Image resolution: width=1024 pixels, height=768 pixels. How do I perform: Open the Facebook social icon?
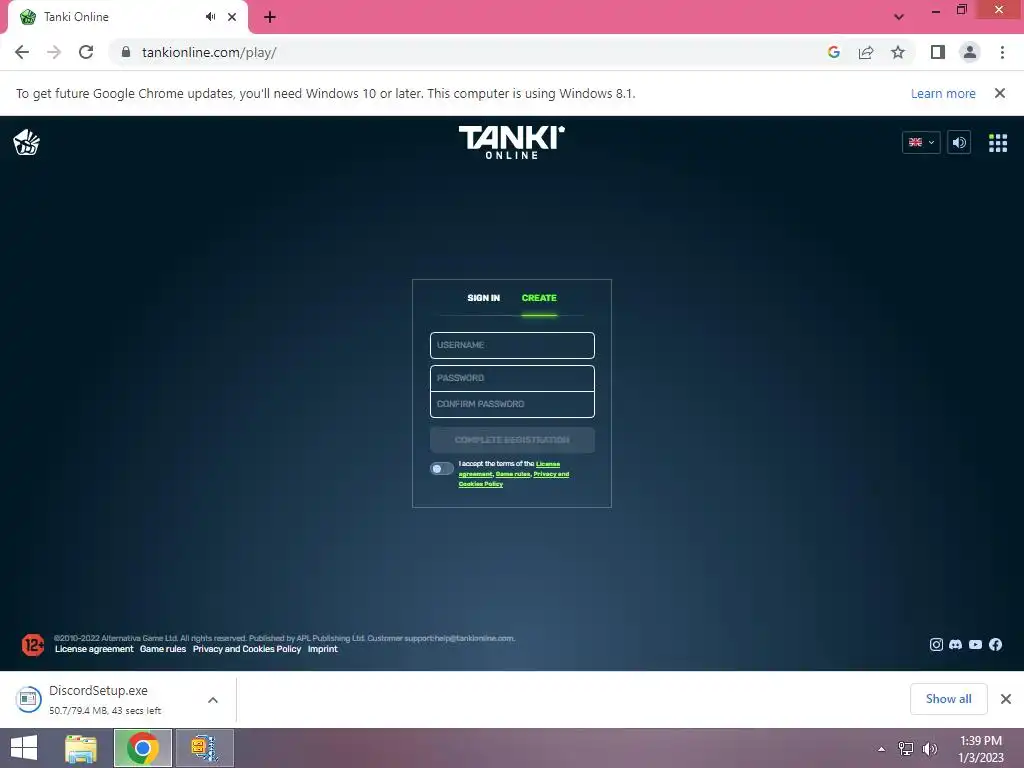(995, 645)
